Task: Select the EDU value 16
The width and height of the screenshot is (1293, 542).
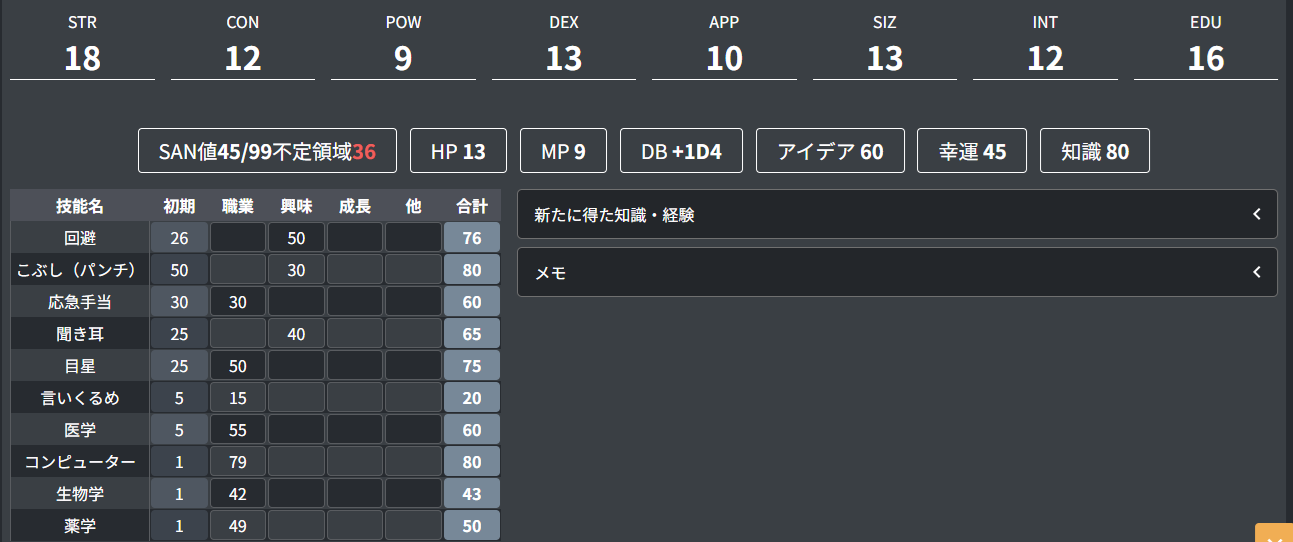Action: pyautogui.click(x=1205, y=59)
